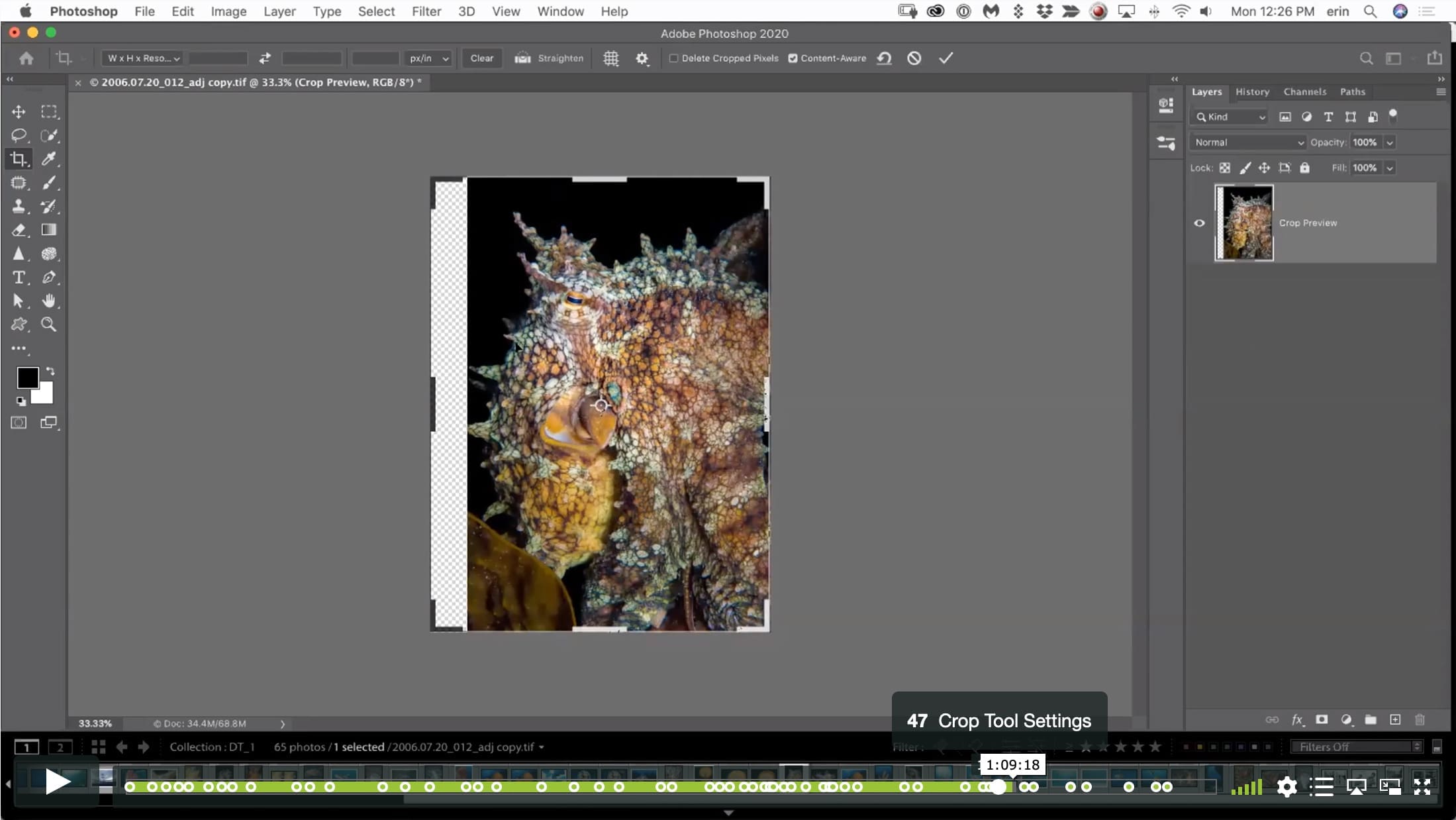
Task: Open the Image menu
Action: [x=228, y=11]
